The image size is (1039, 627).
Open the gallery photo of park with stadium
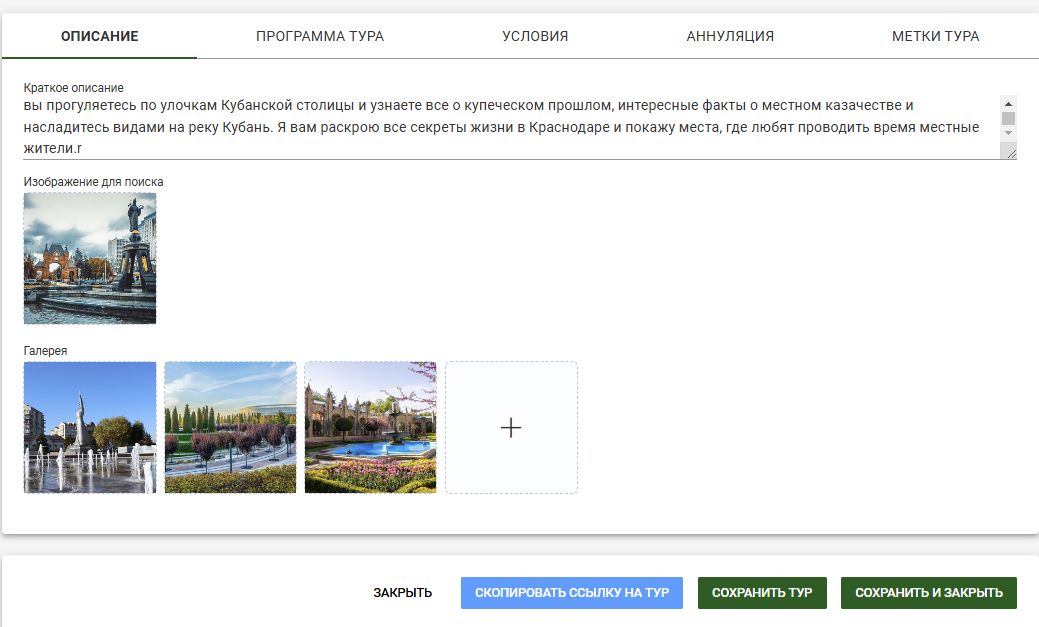tap(231, 428)
